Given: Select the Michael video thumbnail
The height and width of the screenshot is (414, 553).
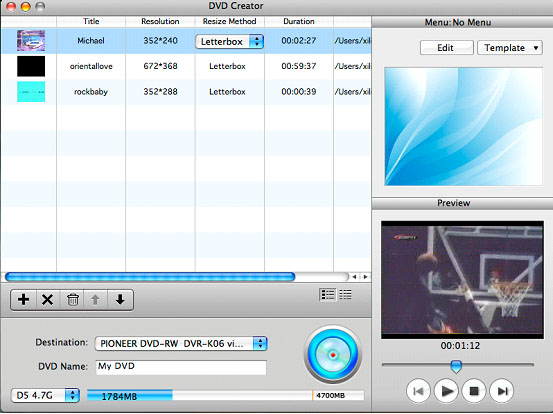Looking at the screenshot, I should 31,41.
